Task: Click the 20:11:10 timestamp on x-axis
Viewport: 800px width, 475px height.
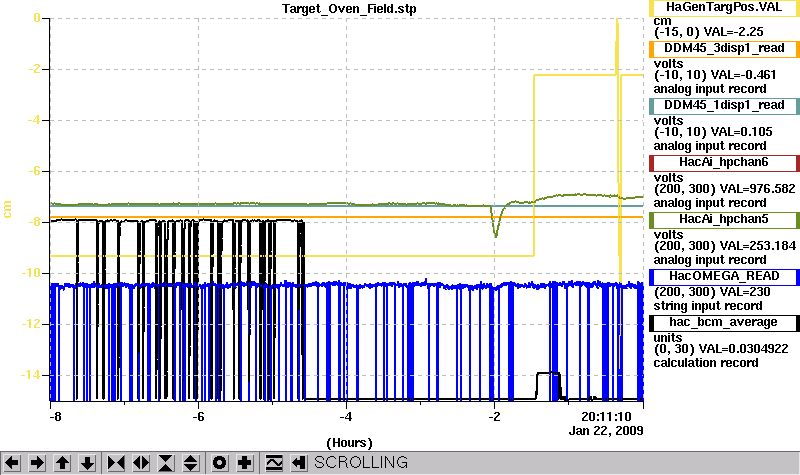Action: pos(607,417)
